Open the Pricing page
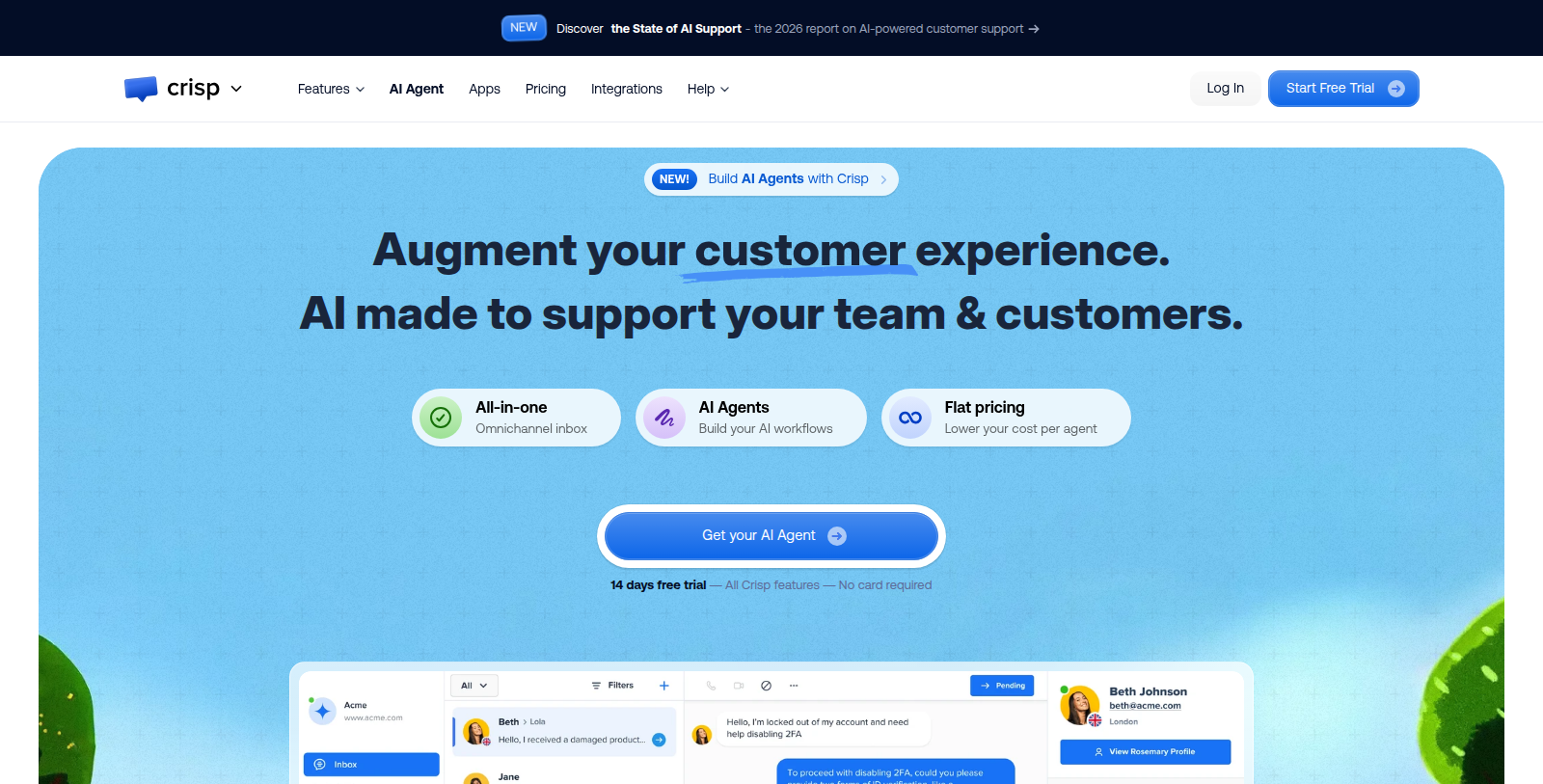 (546, 89)
